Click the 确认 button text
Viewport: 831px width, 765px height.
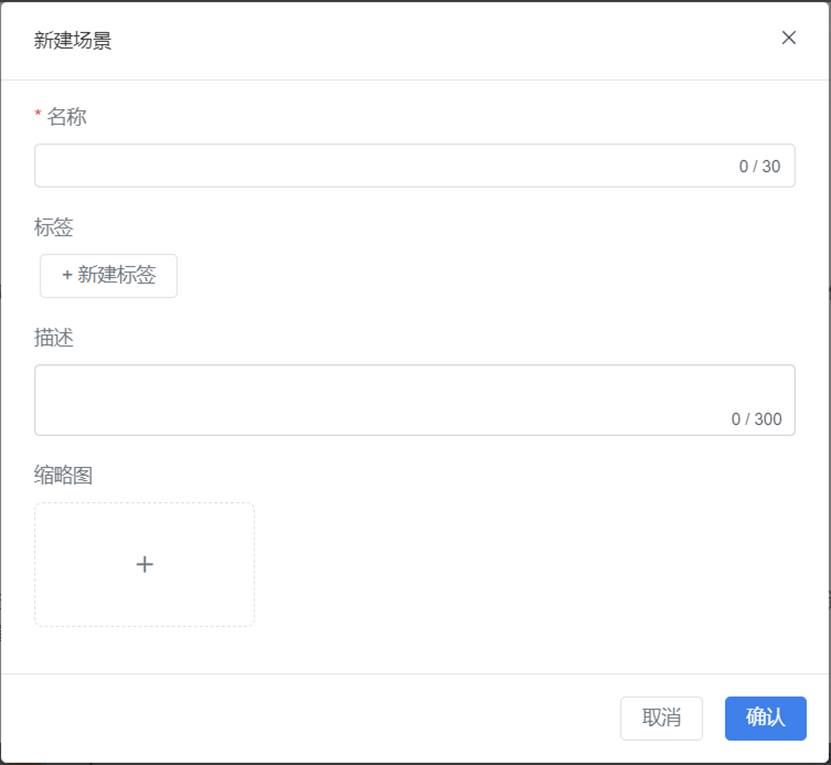click(765, 718)
